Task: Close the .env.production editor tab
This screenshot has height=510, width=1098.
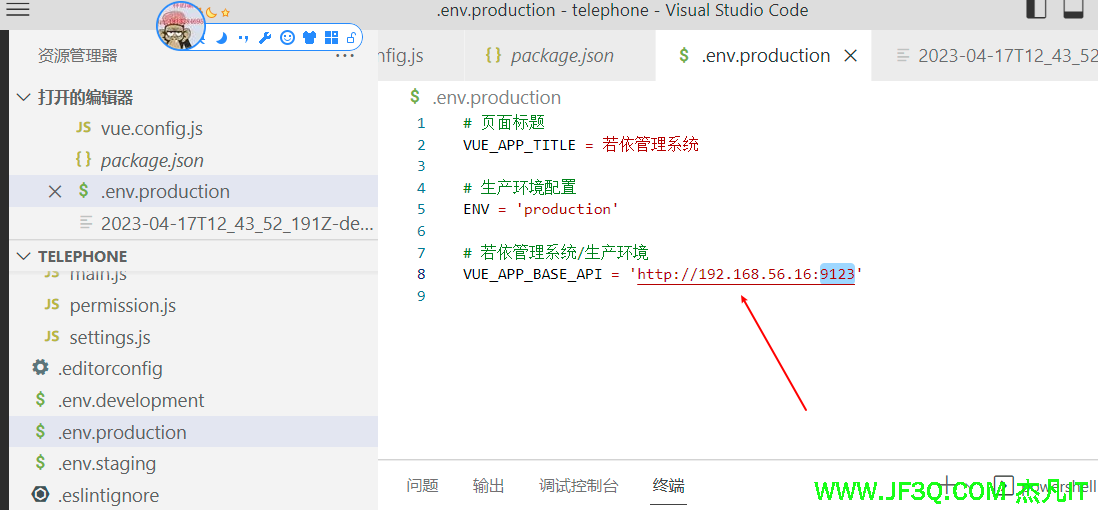Action: 851,56
